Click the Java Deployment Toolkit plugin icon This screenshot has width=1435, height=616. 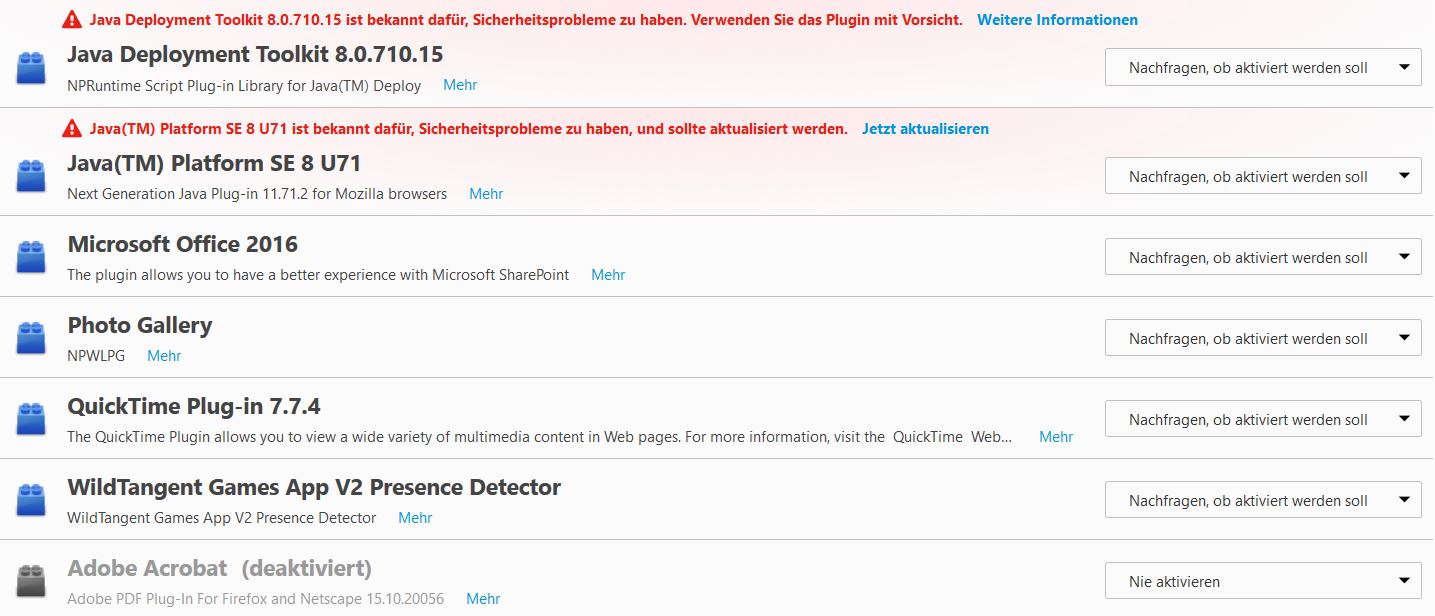(32, 69)
